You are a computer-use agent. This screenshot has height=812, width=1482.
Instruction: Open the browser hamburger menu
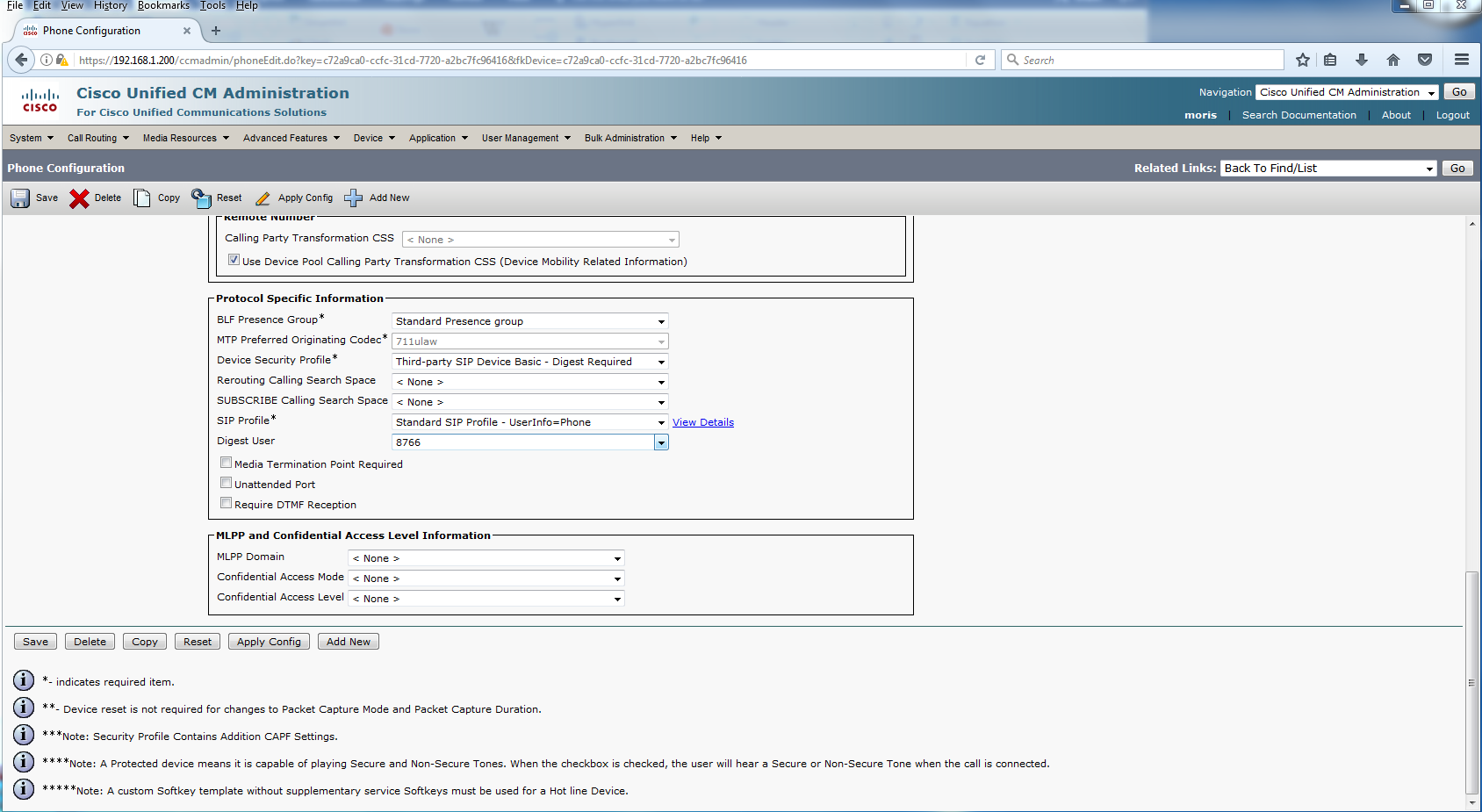1462,60
